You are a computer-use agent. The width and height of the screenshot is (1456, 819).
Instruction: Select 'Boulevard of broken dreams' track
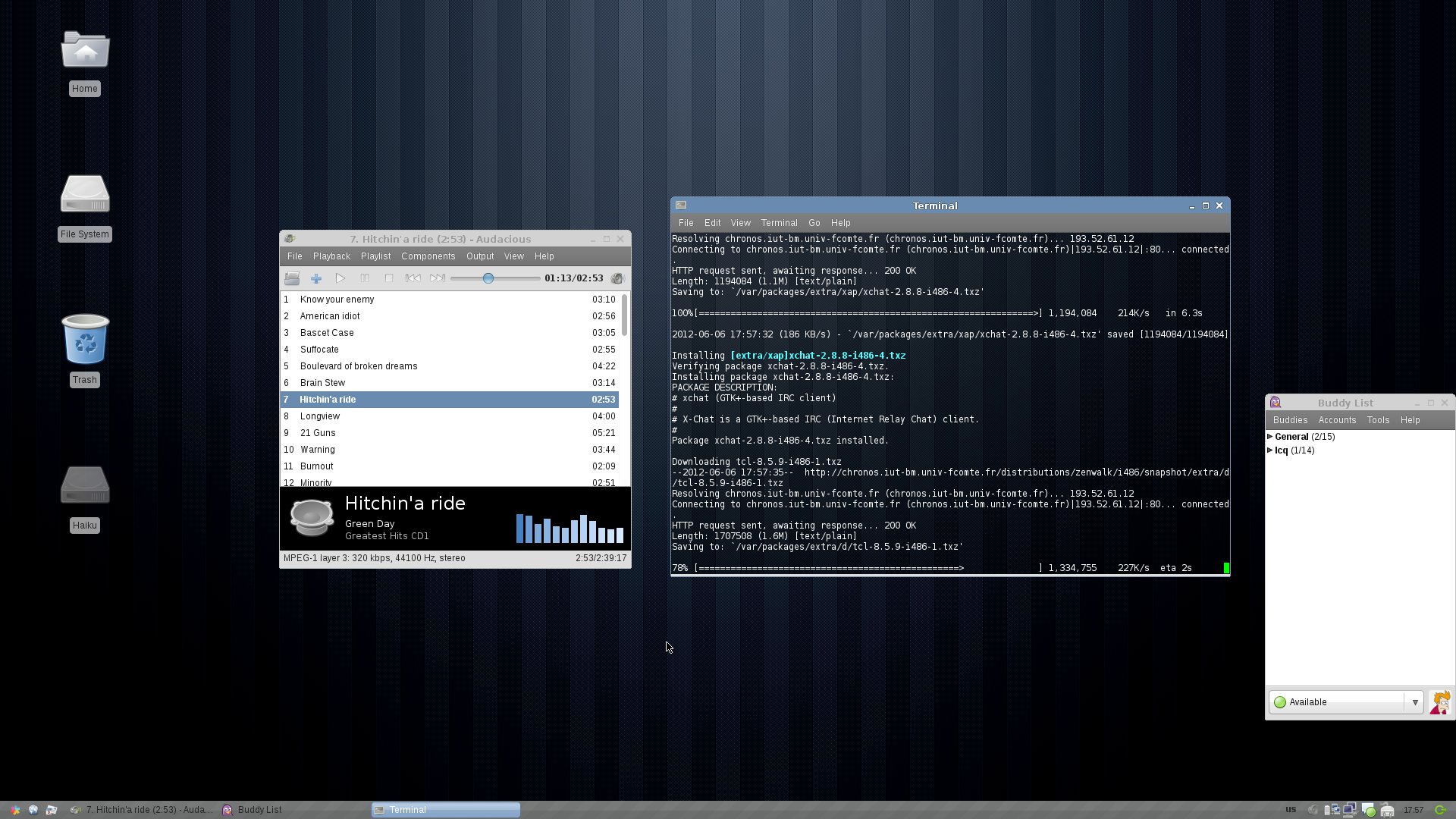coord(450,366)
